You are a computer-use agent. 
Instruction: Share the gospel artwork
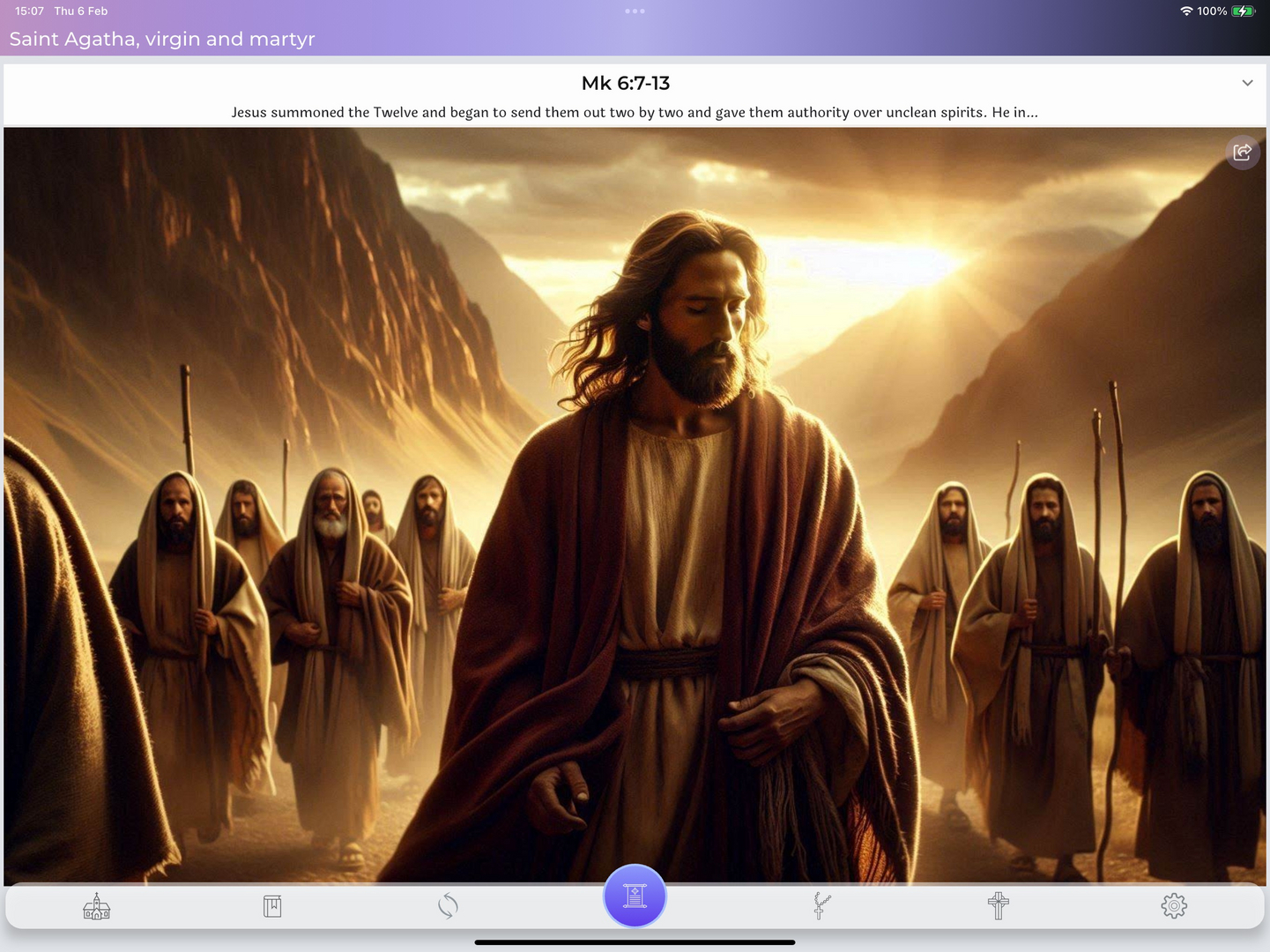[1242, 152]
